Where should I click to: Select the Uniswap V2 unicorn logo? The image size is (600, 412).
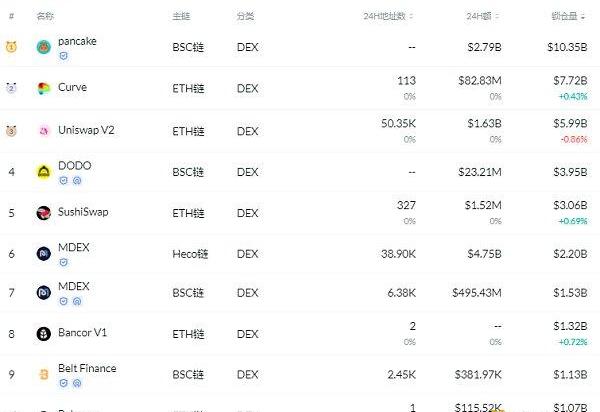pyautogui.click(x=44, y=131)
